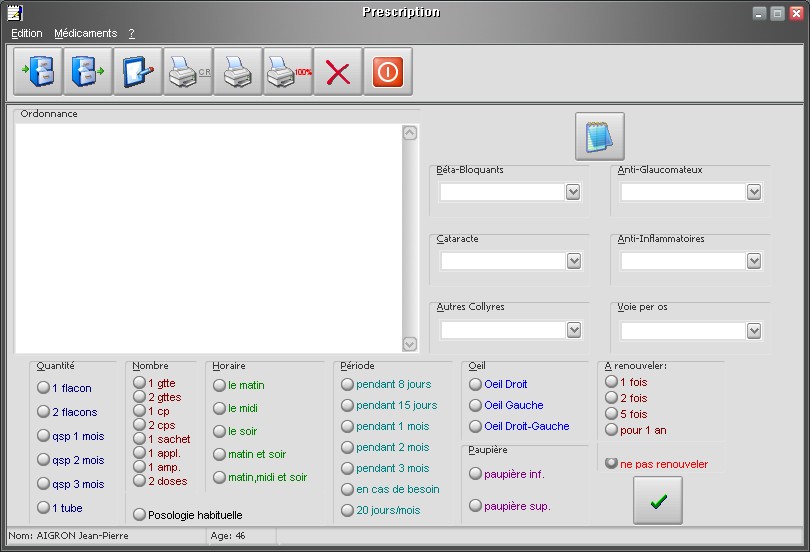Select paupière inf. option
Viewport: 810px width, 552px height.
[507, 474]
